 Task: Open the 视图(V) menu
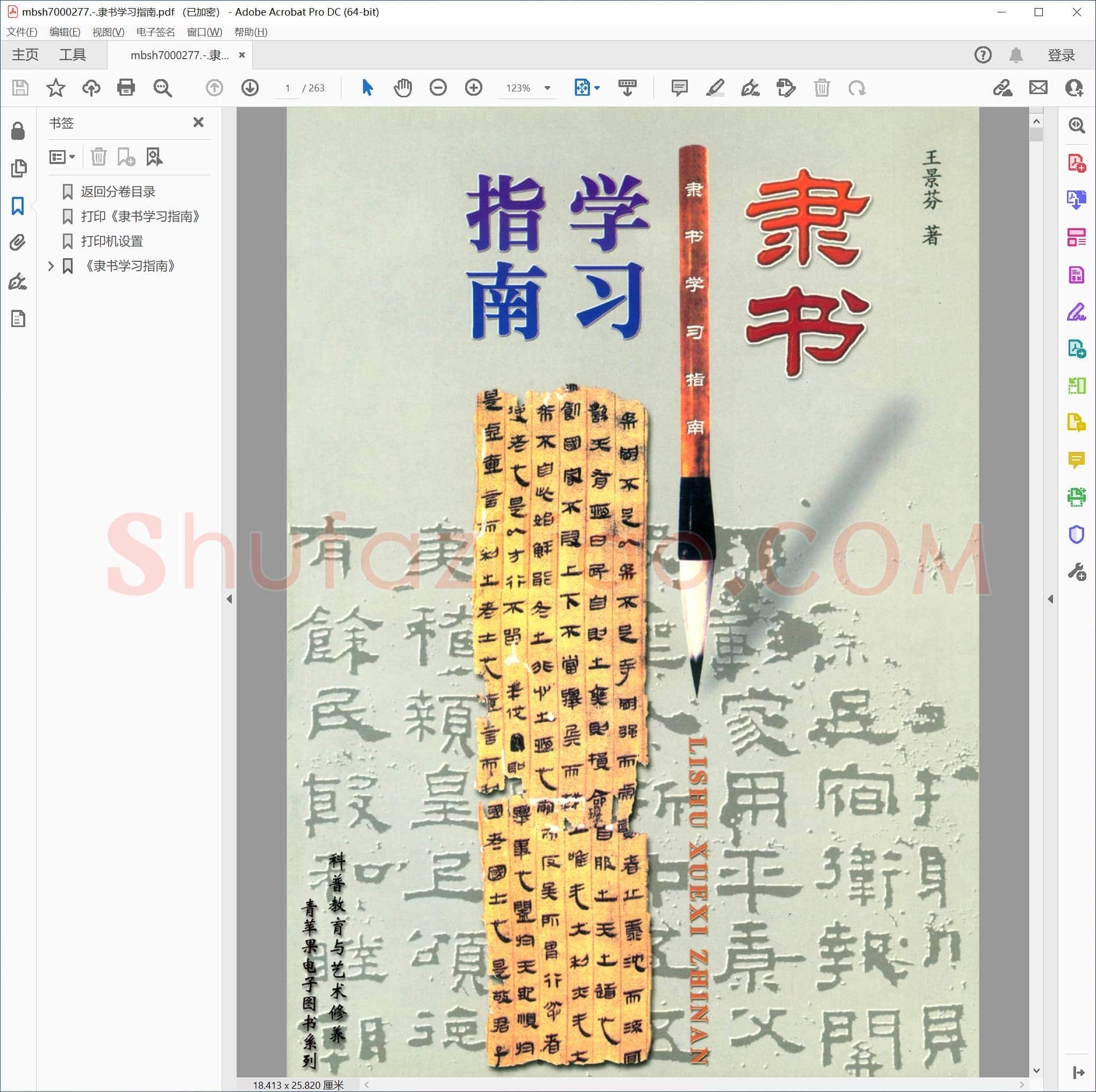pyautogui.click(x=108, y=32)
